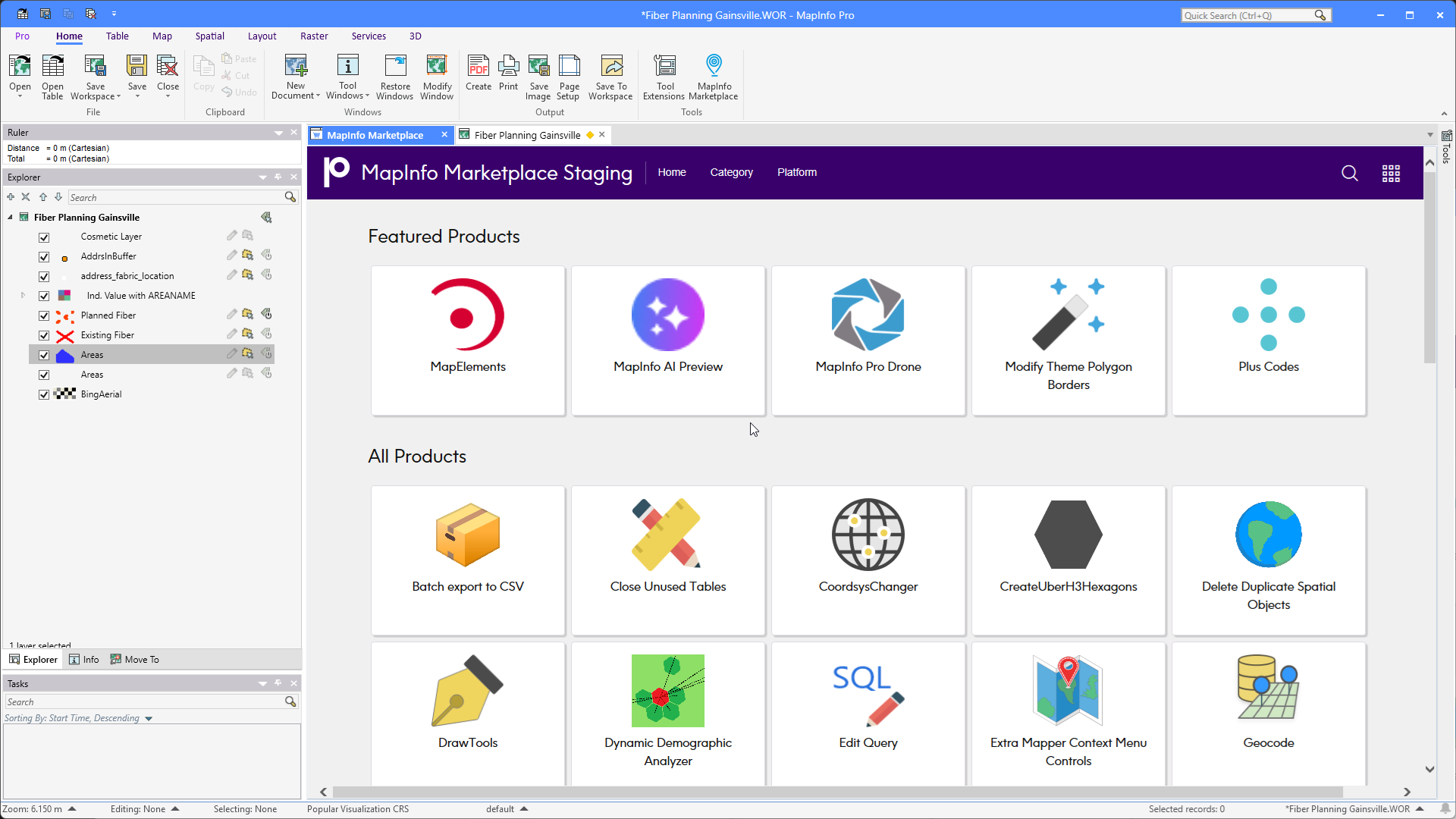Click Restore Windows icon
Image resolution: width=1456 pixels, height=819 pixels.
point(395,67)
